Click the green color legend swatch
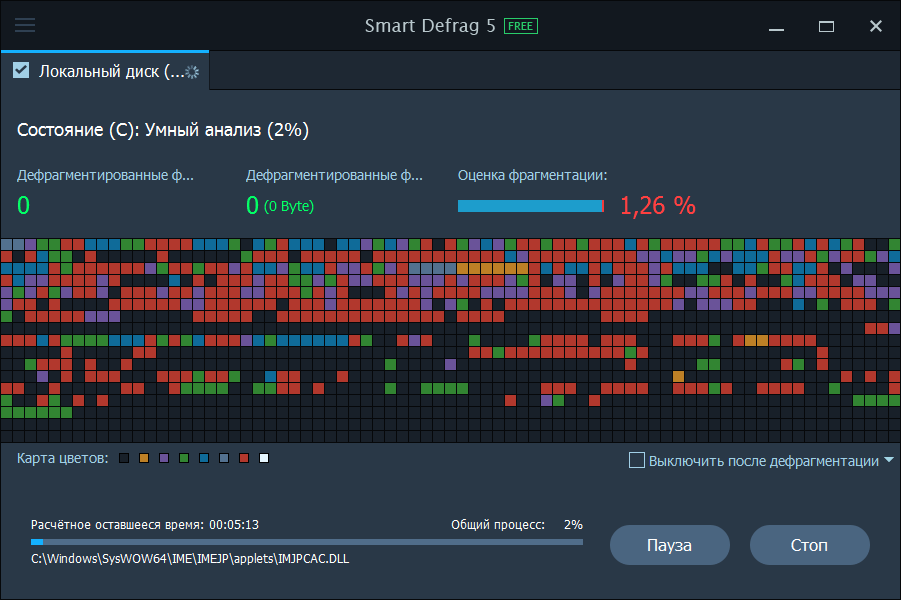901x600 pixels. click(x=184, y=458)
